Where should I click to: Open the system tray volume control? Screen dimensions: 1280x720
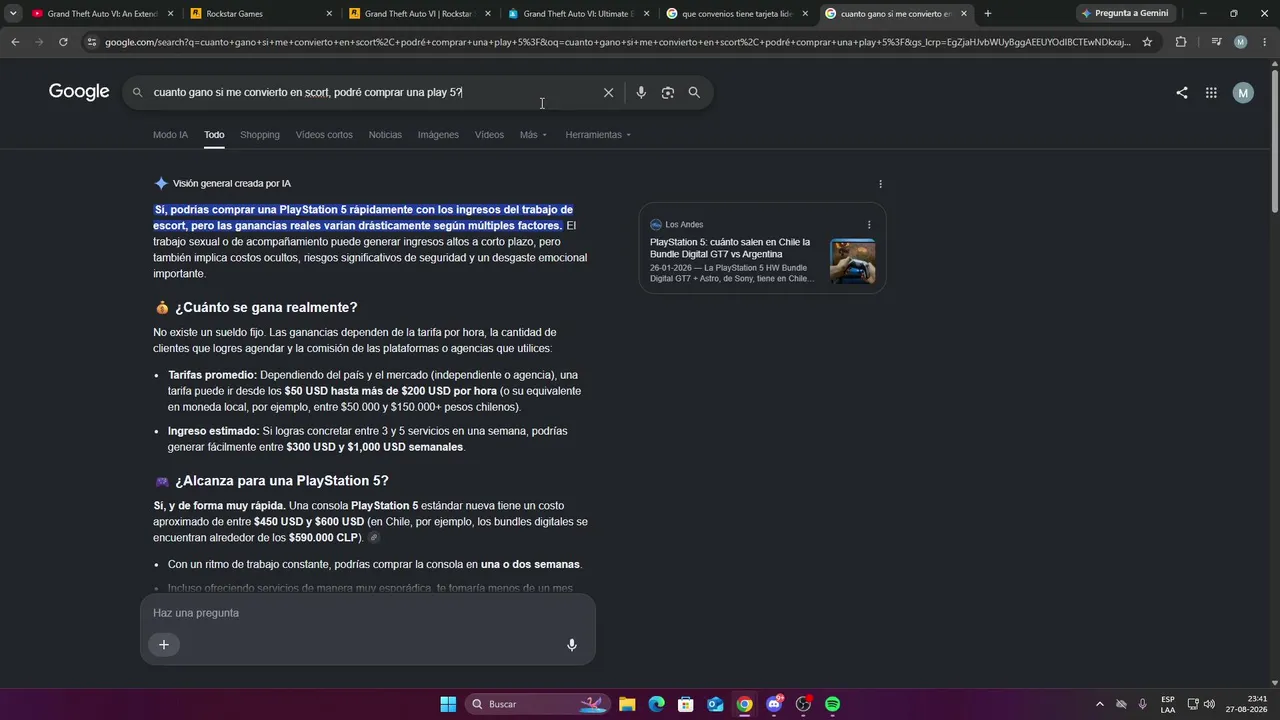click(1209, 704)
